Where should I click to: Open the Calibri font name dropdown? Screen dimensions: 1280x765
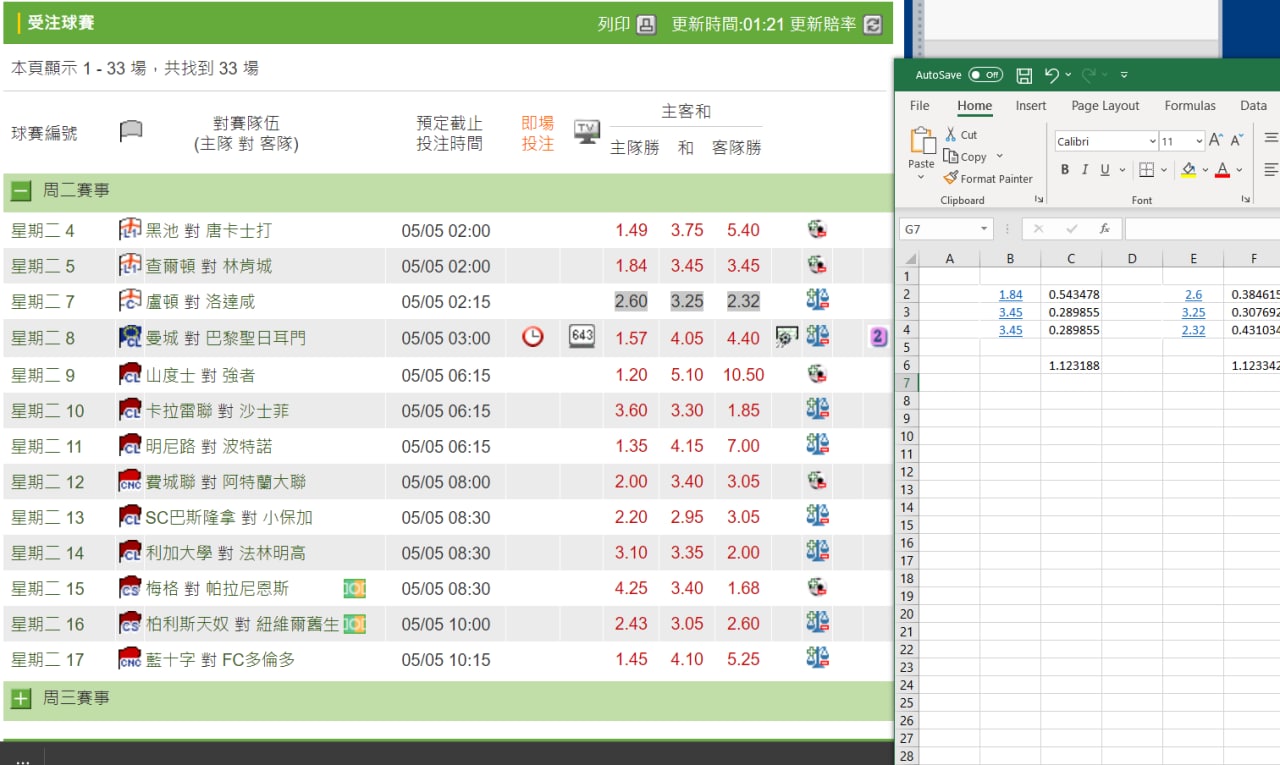click(x=1152, y=142)
